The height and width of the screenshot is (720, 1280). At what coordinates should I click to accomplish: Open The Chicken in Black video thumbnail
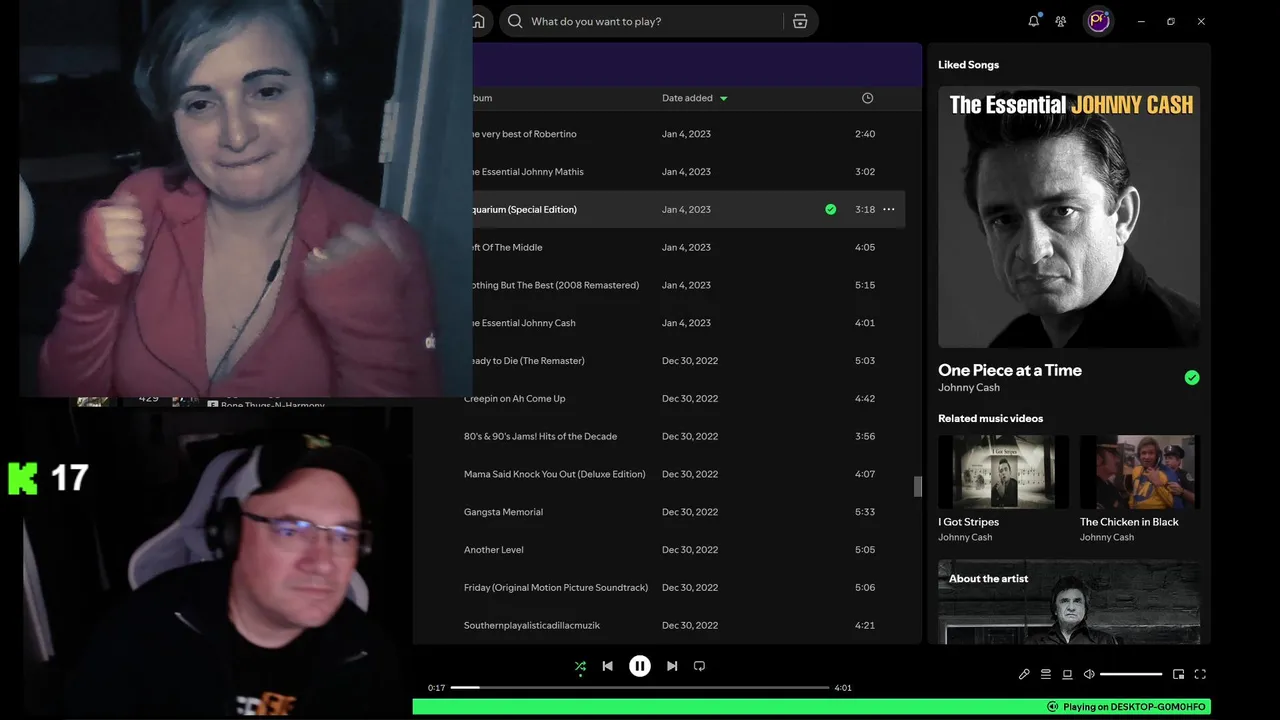click(x=1140, y=472)
